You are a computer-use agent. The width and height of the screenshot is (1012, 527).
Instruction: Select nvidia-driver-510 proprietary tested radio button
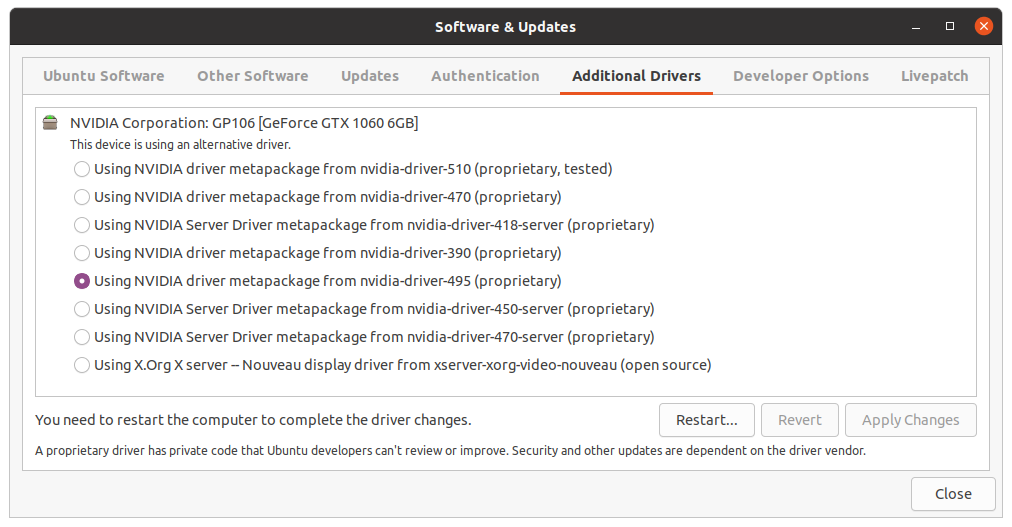tap(81, 169)
